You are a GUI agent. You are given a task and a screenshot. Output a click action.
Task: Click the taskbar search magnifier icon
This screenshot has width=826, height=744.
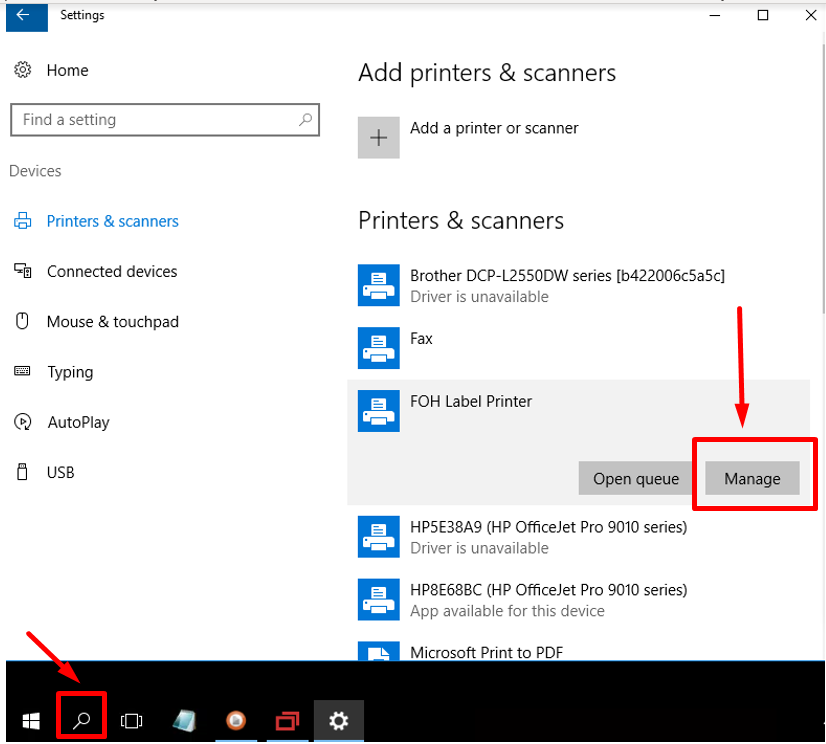pyautogui.click(x=83, y=720)
